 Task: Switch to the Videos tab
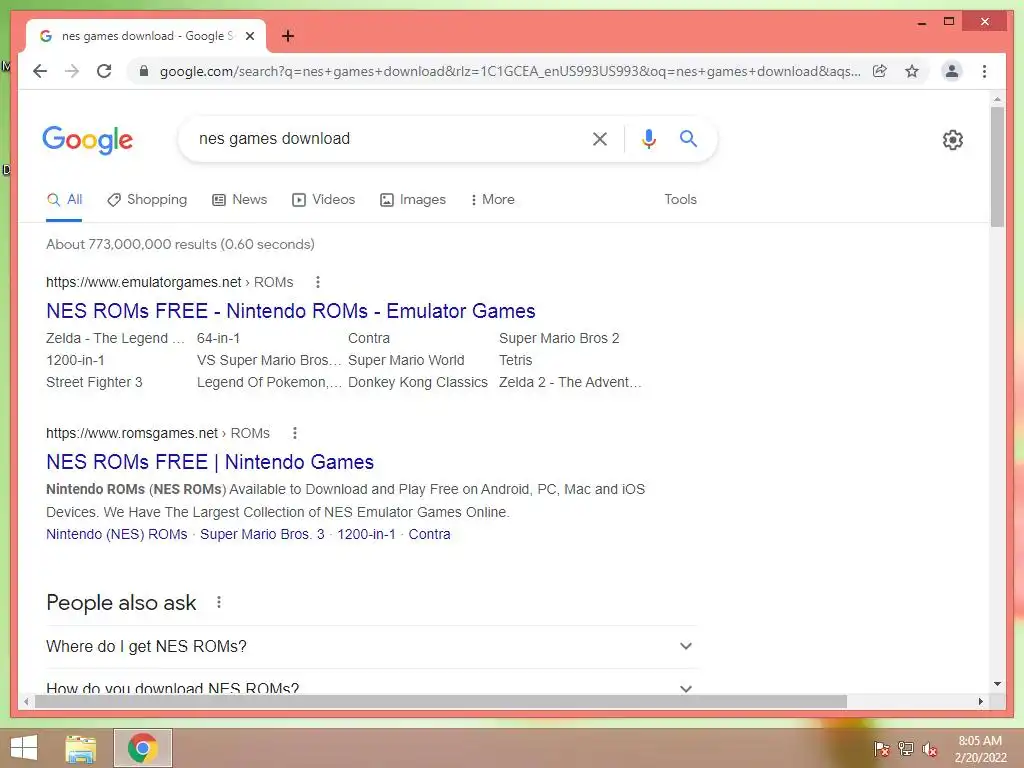[x=323, y=200]
